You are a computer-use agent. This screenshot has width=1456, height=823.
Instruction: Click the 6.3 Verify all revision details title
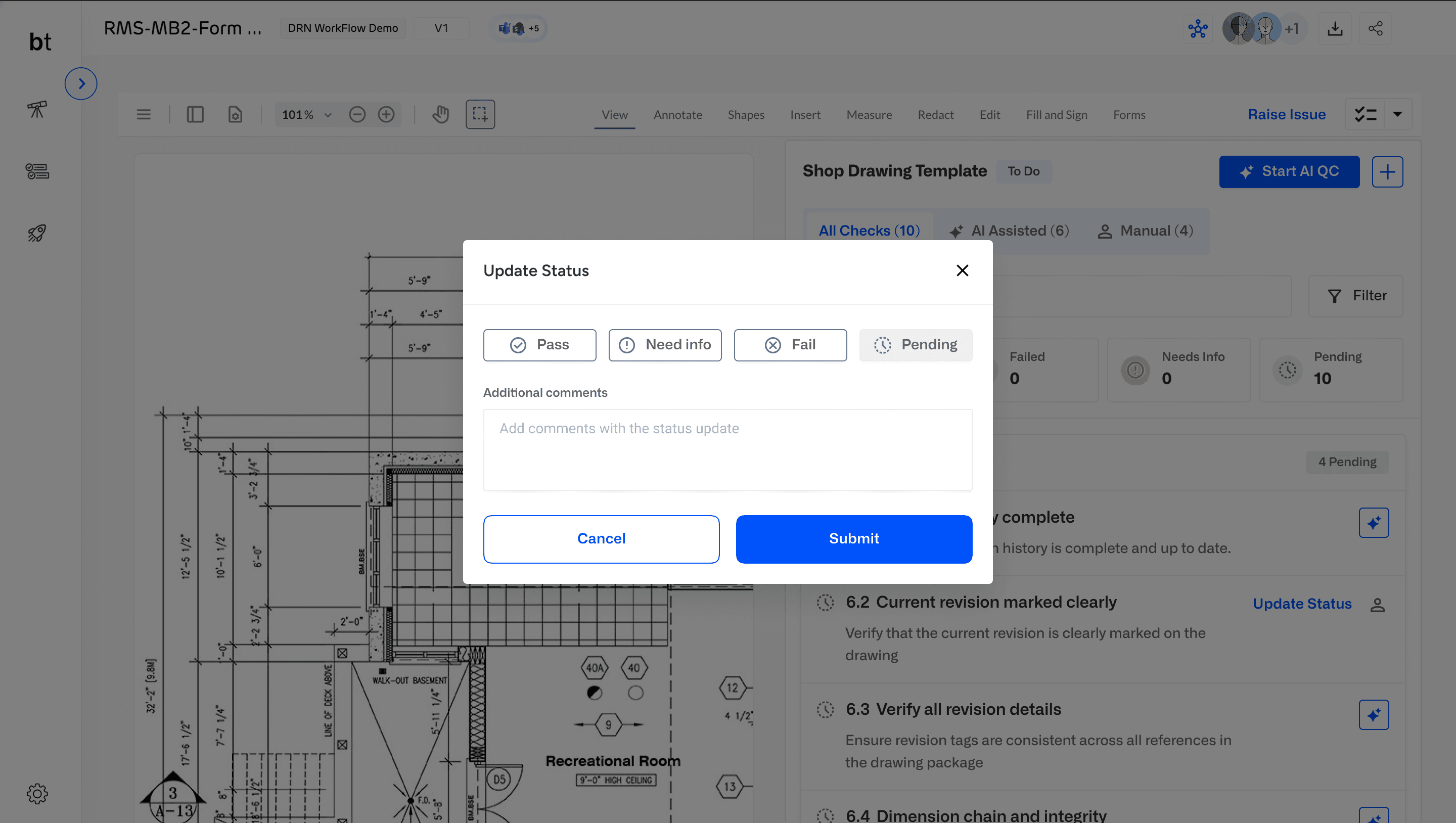[x=953, y=710]
